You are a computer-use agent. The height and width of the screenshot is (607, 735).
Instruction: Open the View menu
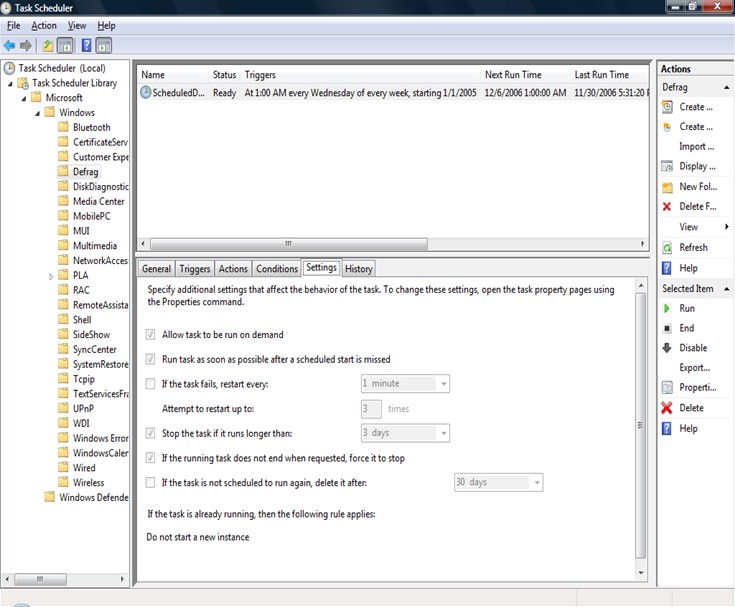77,26
